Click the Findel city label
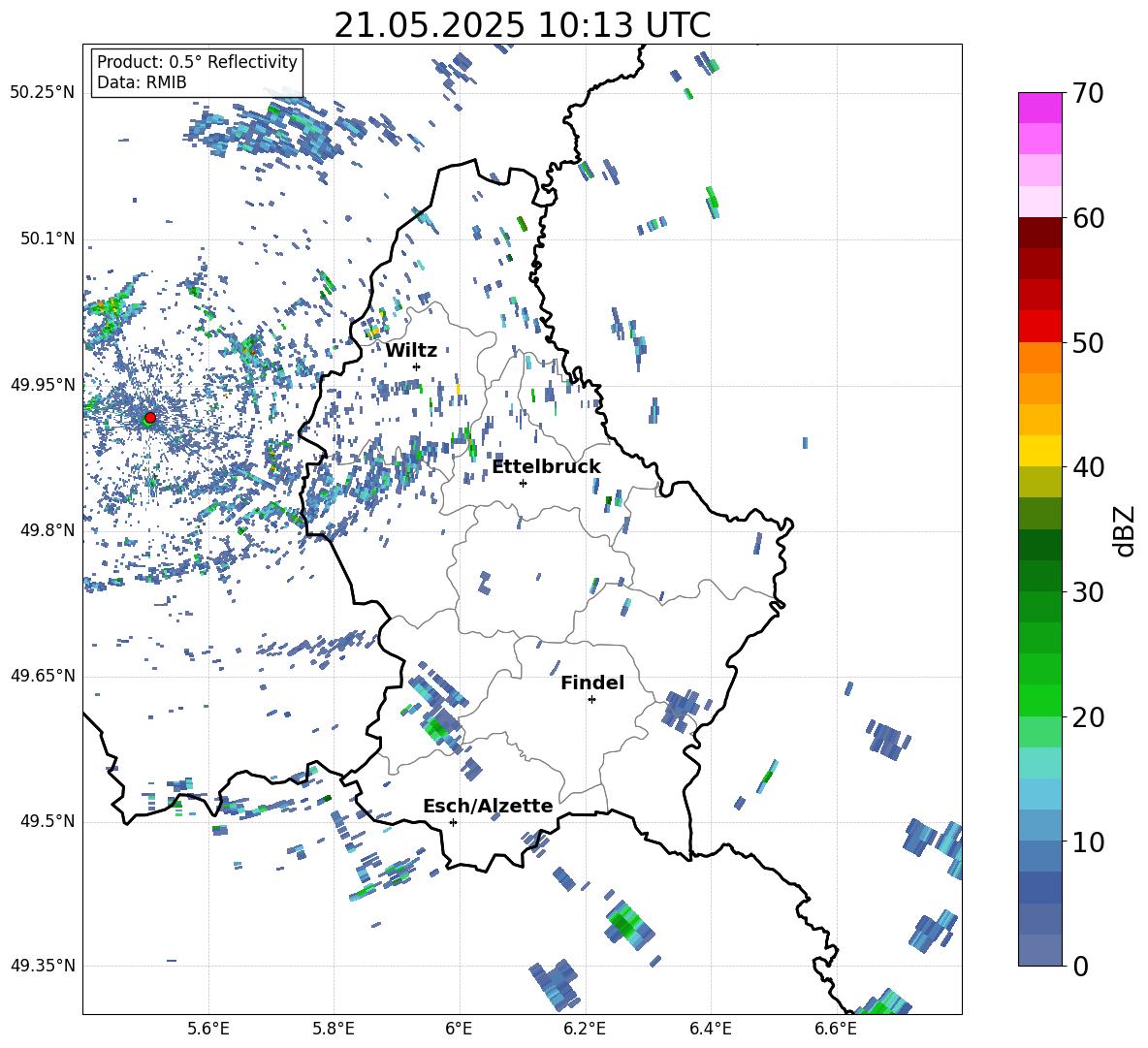Viewport: 1148px width, 1048px height. point(592,683)
